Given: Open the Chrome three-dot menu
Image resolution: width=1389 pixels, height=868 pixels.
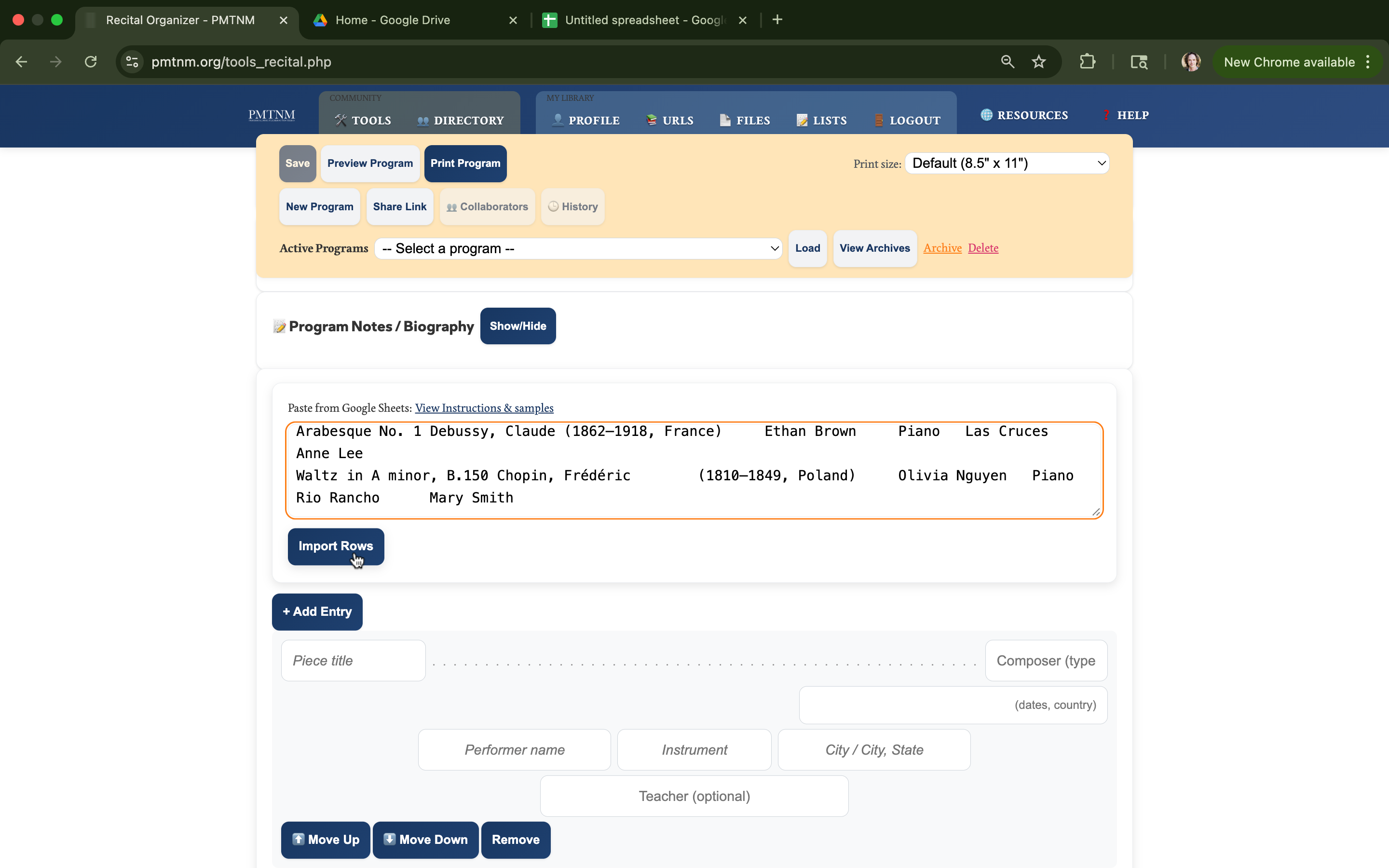Looking at the screenshot, I should 1368,62.
